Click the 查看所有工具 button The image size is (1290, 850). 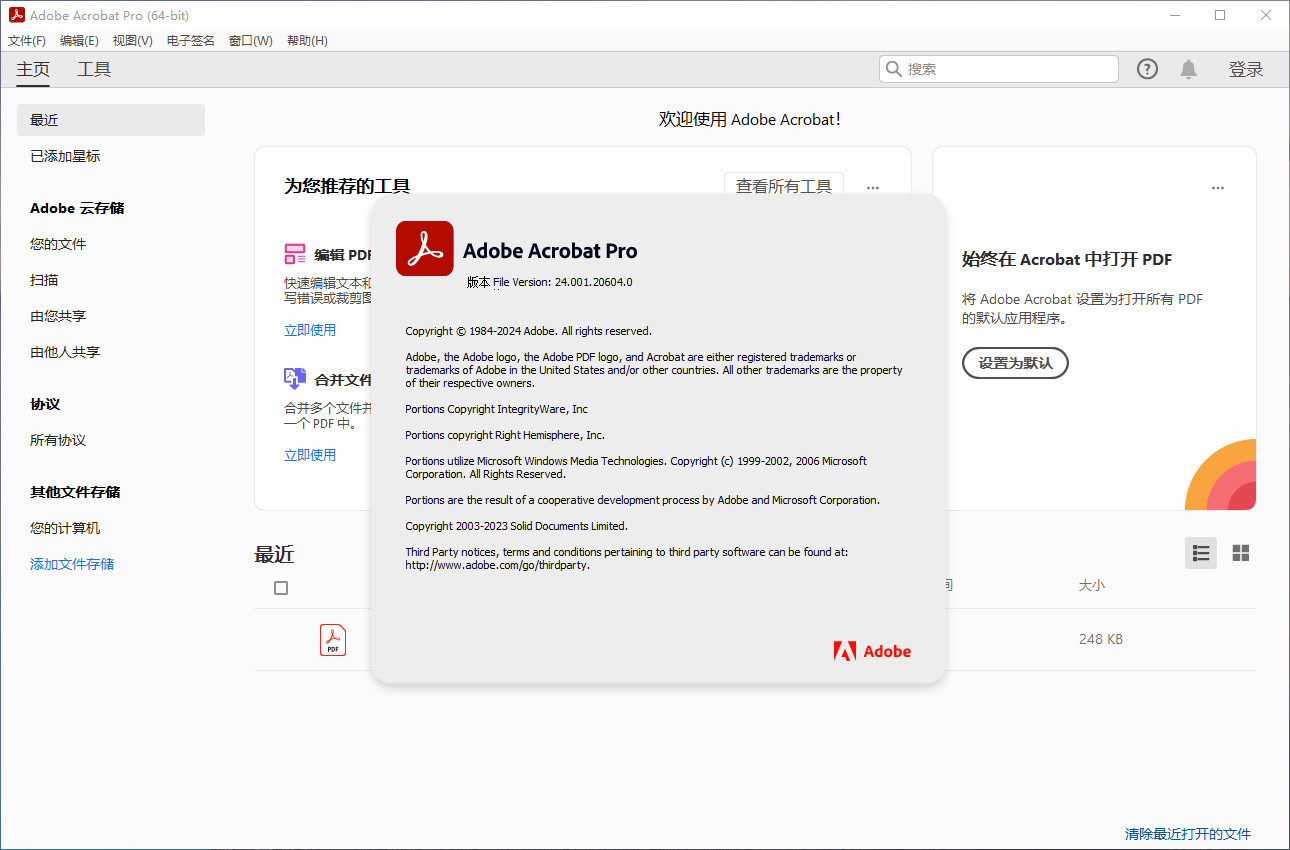coord(784,186)
